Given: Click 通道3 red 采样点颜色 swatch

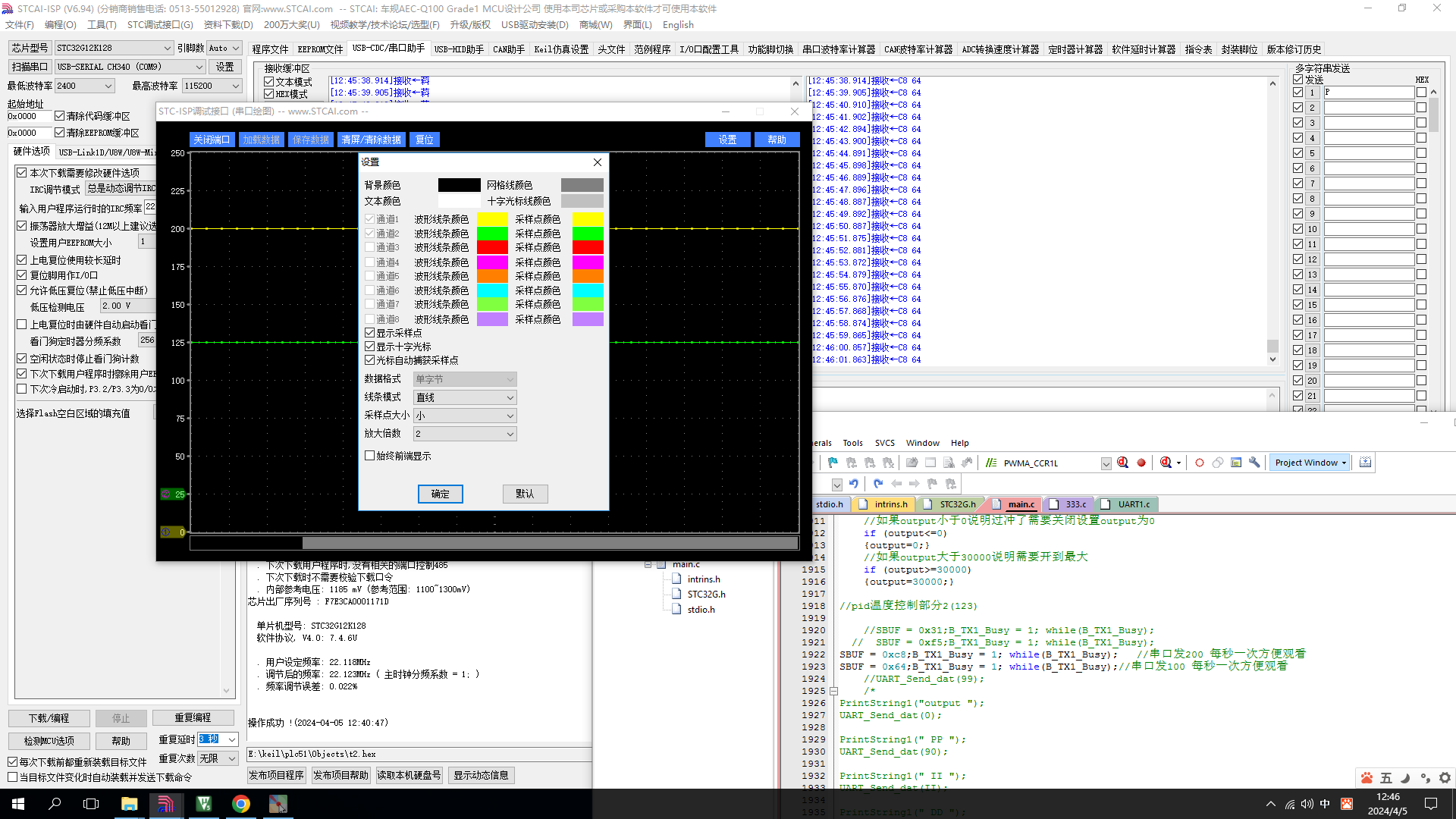Looking at the screenshot, I should [588, 247].
